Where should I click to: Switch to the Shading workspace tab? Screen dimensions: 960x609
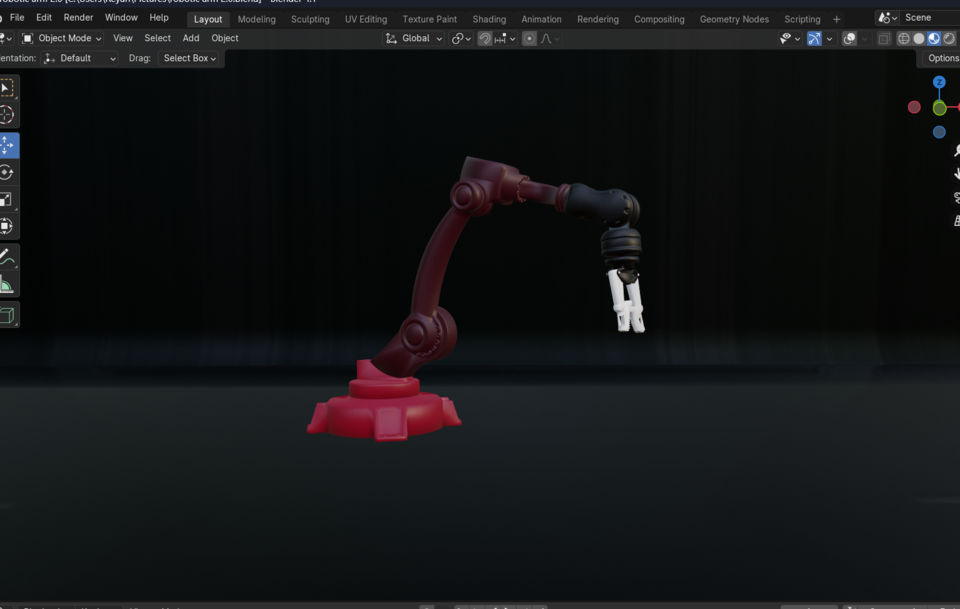click(489, 18)
